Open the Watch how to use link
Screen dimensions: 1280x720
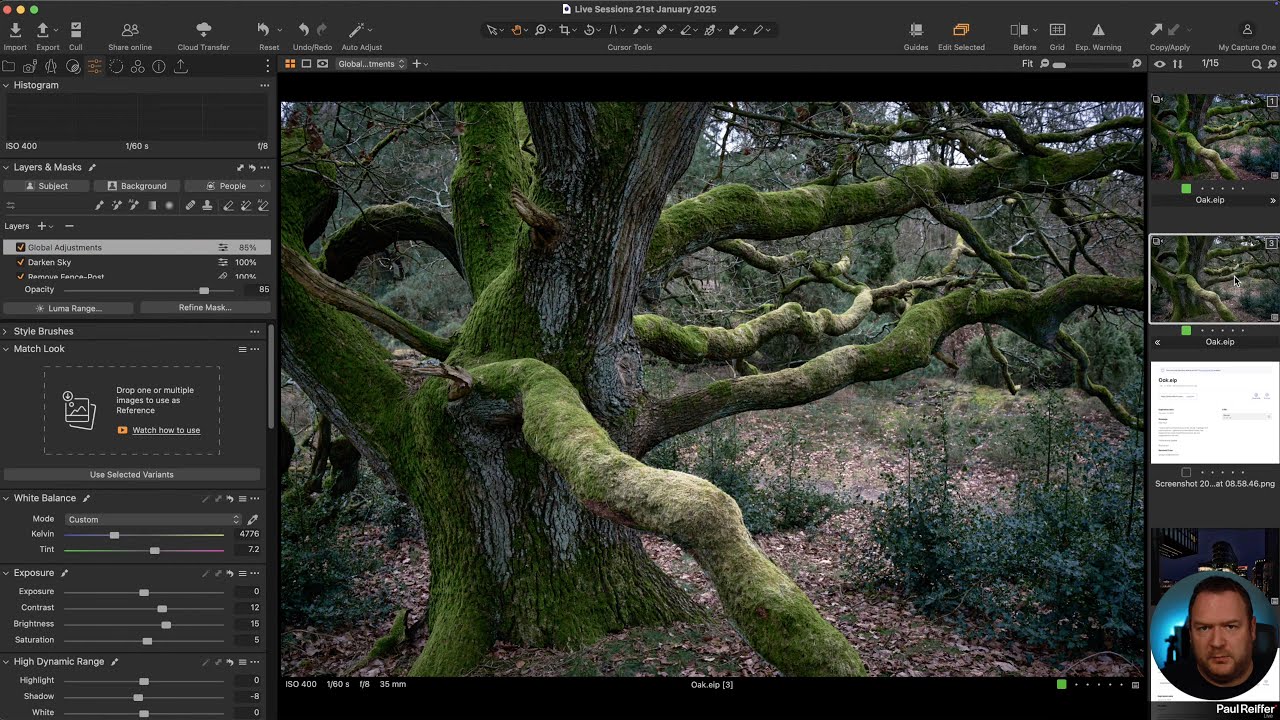(166, 430)
